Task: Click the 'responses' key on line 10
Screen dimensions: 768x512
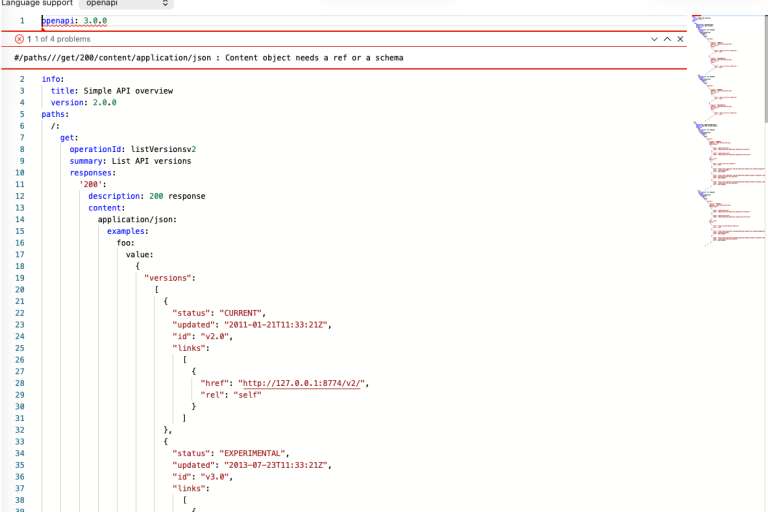Action: click(x=91, y=173)
